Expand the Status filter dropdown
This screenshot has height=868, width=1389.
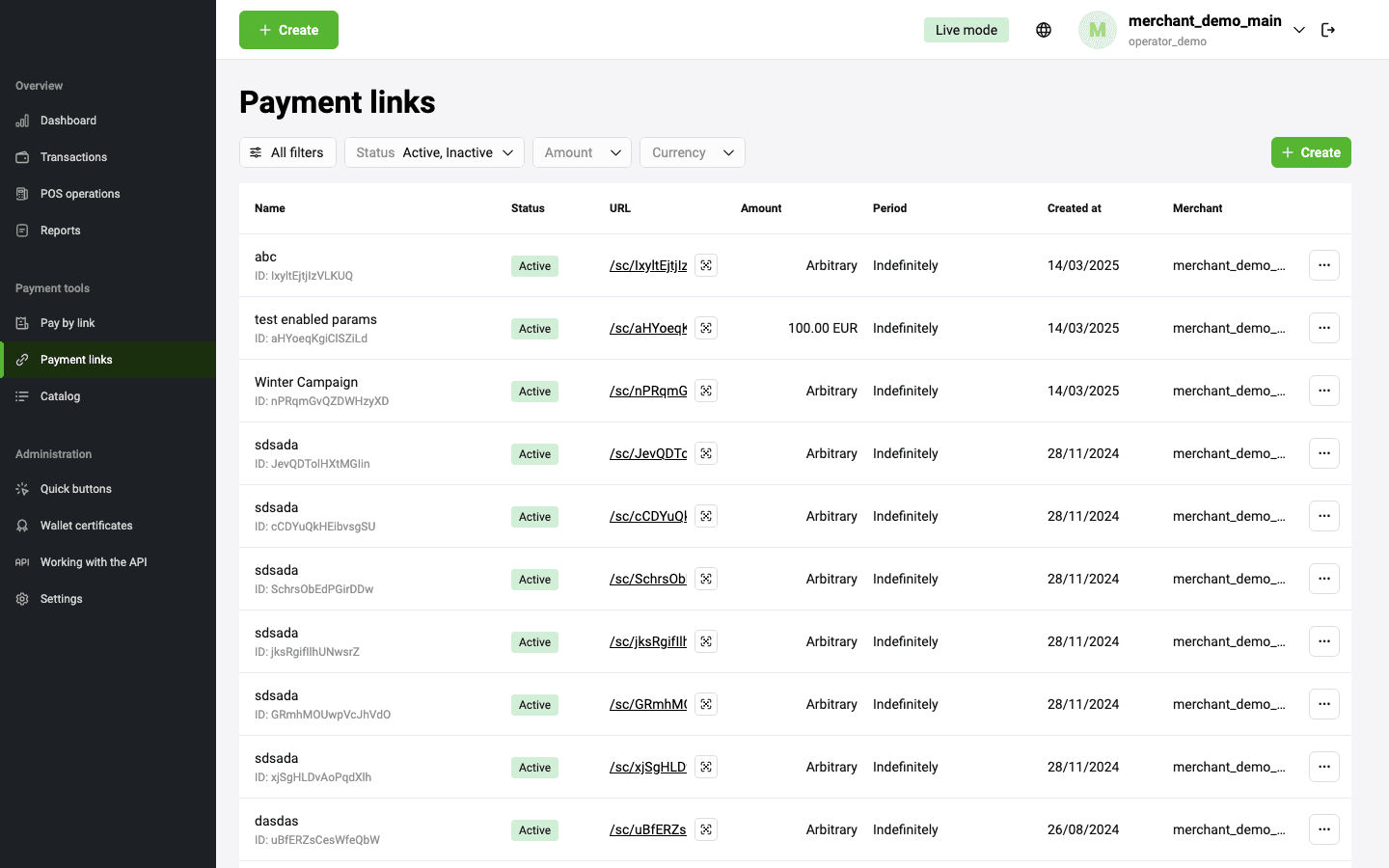click(x=434, y=152)
